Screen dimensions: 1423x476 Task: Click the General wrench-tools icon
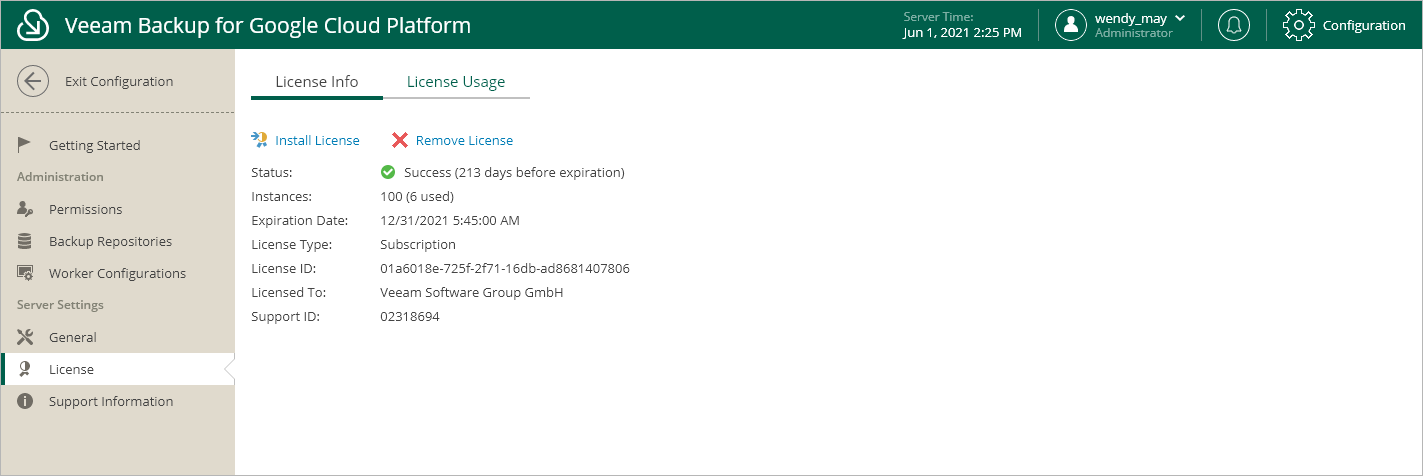[x=25, y=337]
